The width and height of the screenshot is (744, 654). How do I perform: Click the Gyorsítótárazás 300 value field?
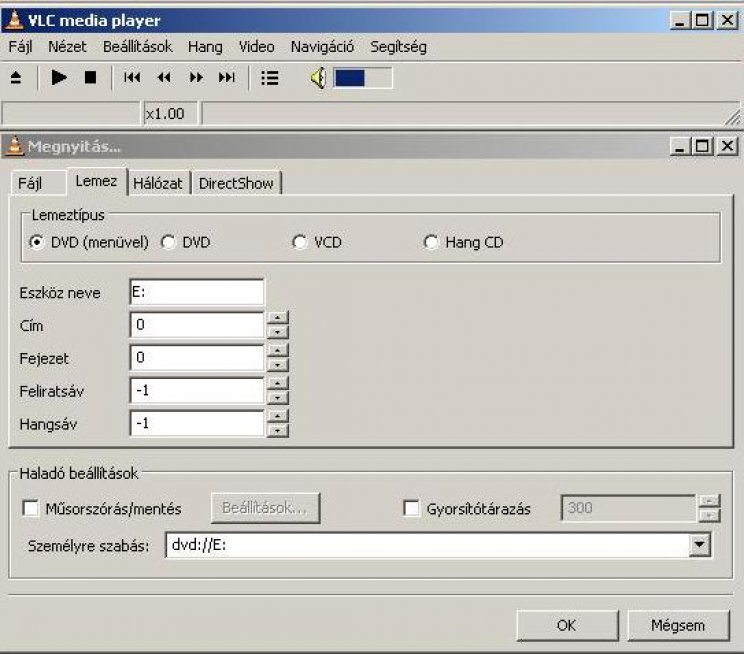click(x=628, y=508)
